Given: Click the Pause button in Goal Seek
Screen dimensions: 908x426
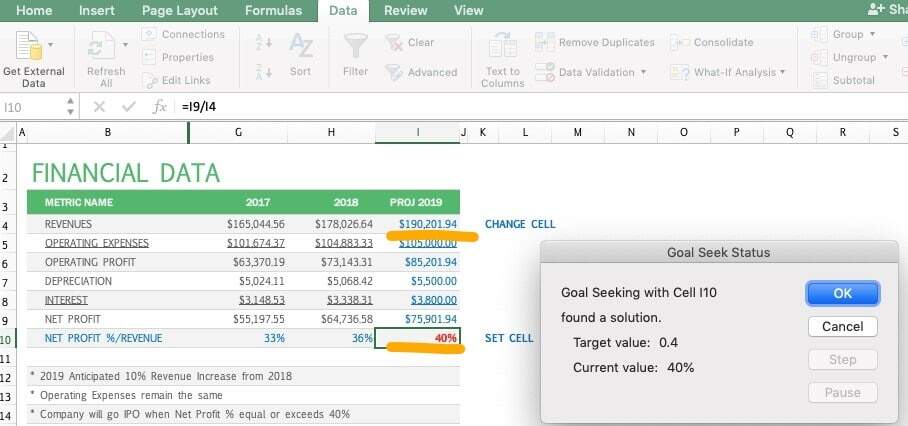Looking at the screenshot, I should [843, 392].
